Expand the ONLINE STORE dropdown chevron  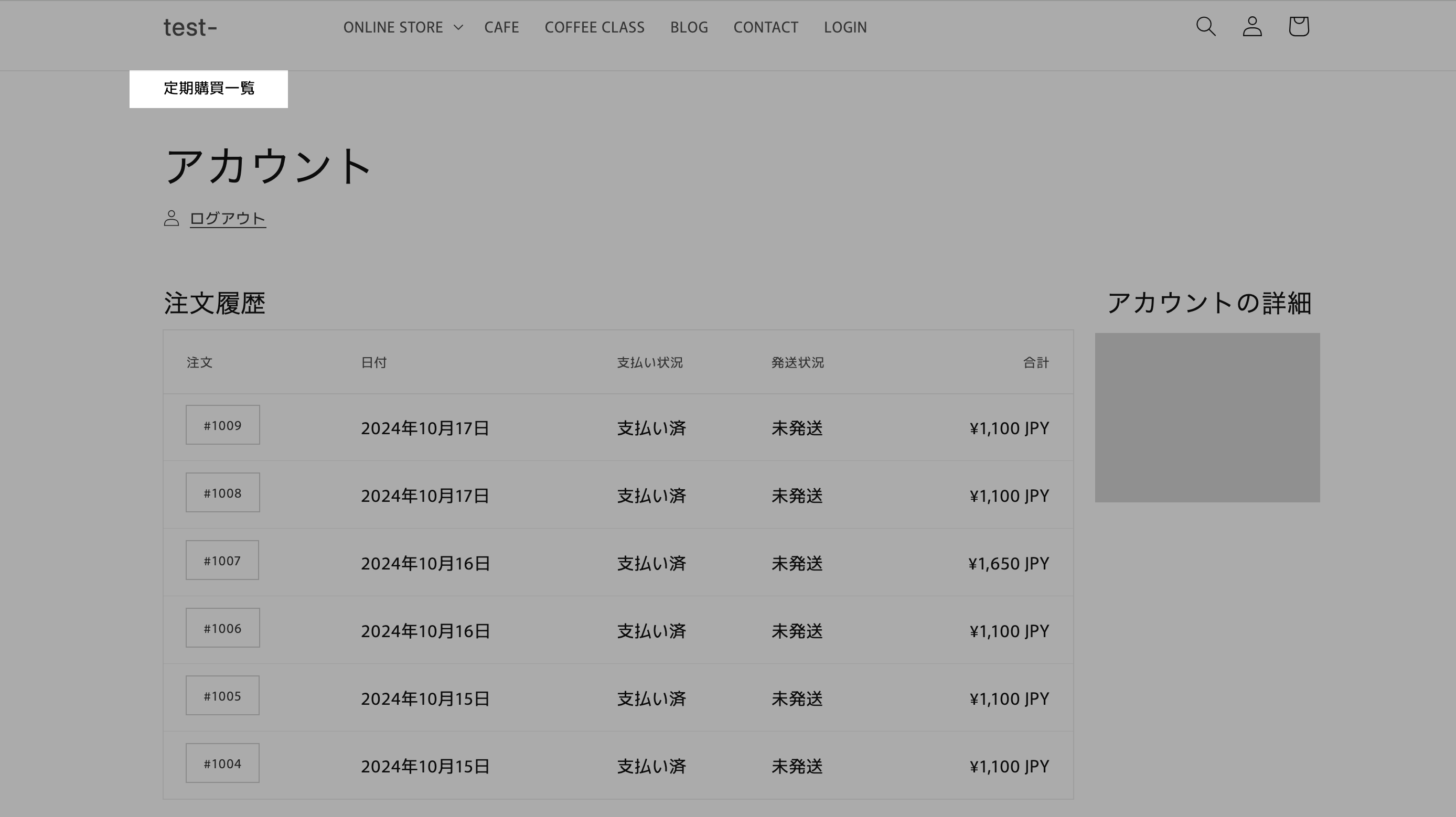pos(458,27)
